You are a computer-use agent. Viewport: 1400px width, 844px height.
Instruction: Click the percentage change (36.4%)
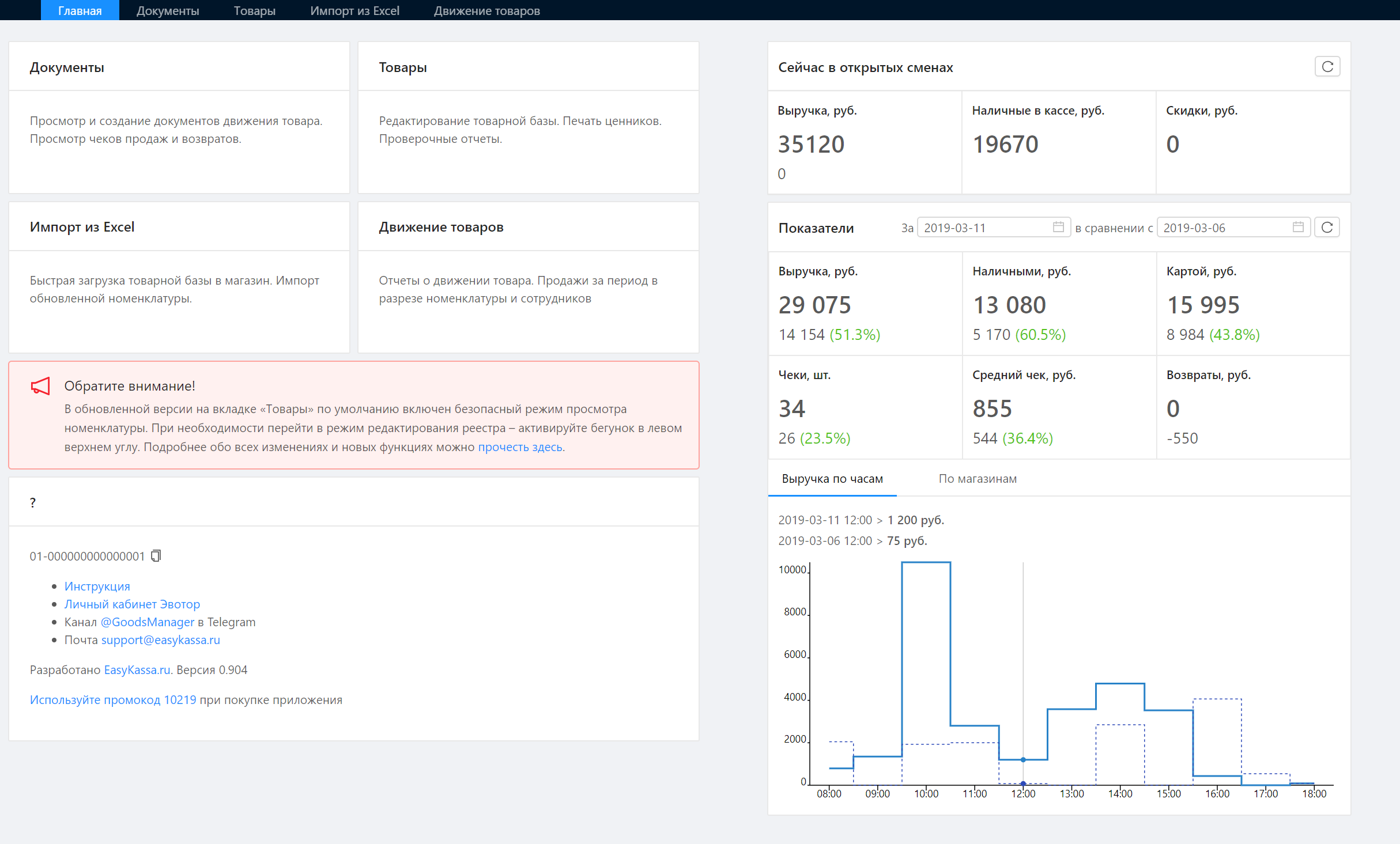click(x=1028, y=438)
